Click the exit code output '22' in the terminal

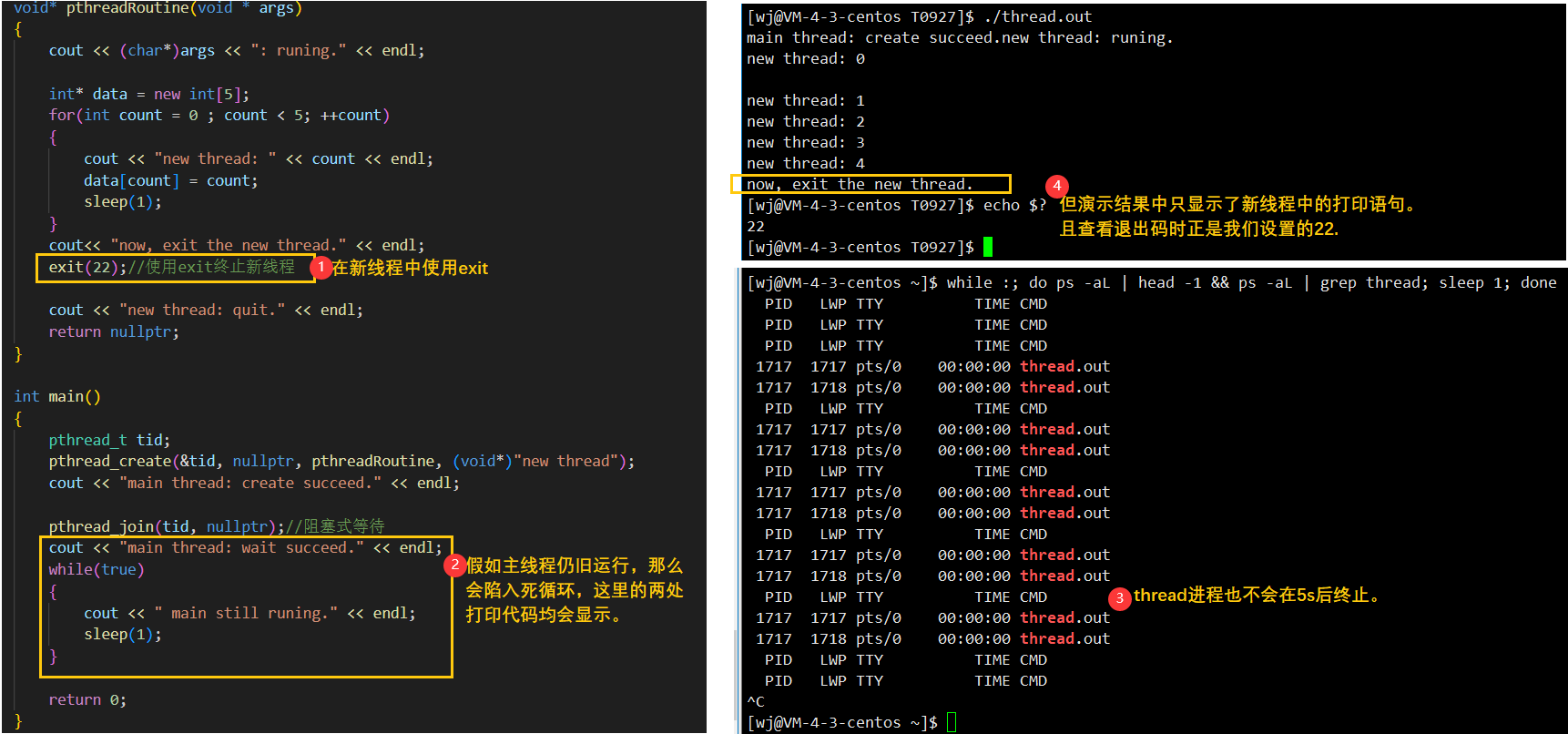point(756,226)
